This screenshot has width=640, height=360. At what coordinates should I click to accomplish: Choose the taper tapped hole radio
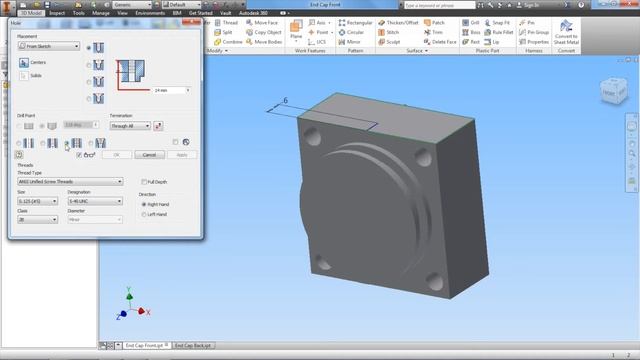click(x=91, y=143)
